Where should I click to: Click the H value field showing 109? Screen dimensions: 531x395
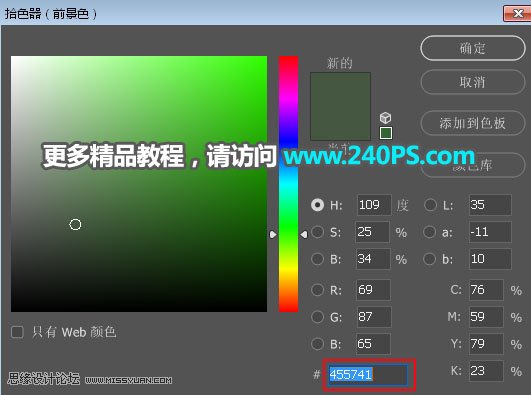374,205
